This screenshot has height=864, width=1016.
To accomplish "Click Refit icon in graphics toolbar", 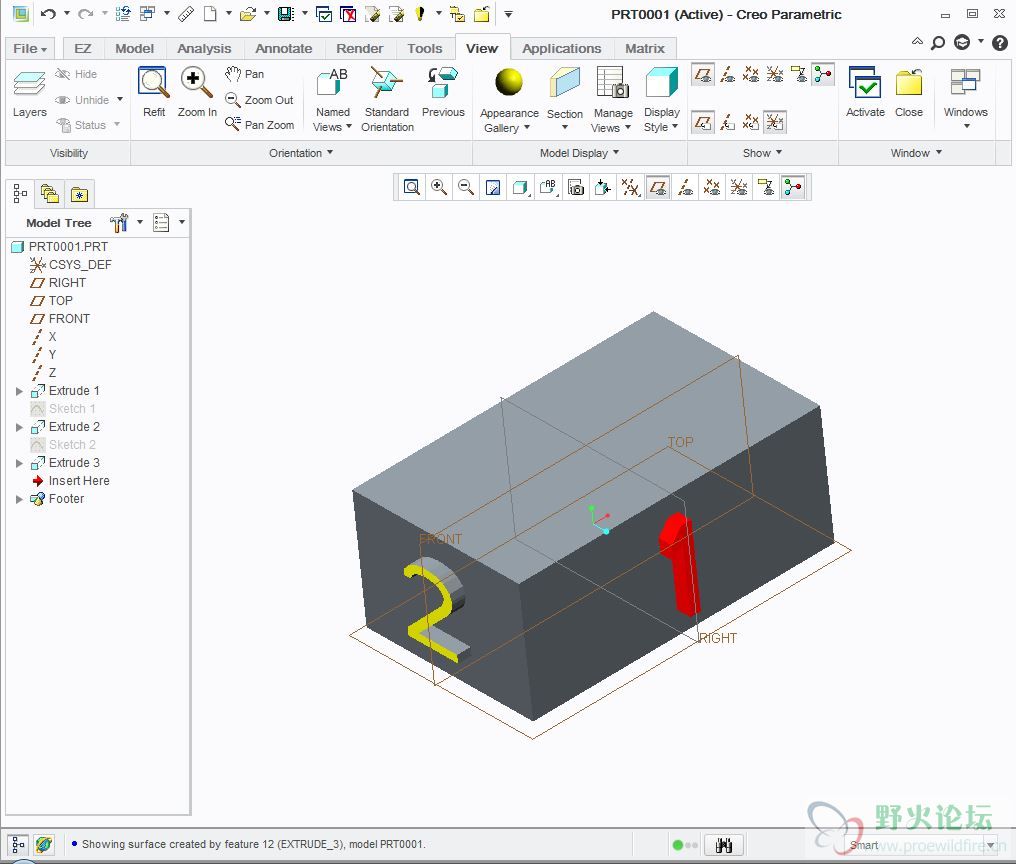I will pos(411,187).
